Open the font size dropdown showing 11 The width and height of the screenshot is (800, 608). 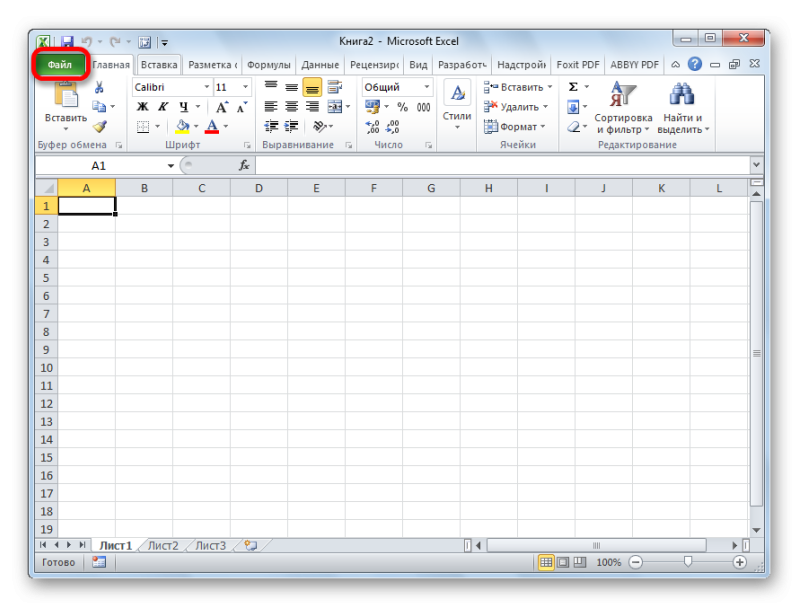(245, 87)
